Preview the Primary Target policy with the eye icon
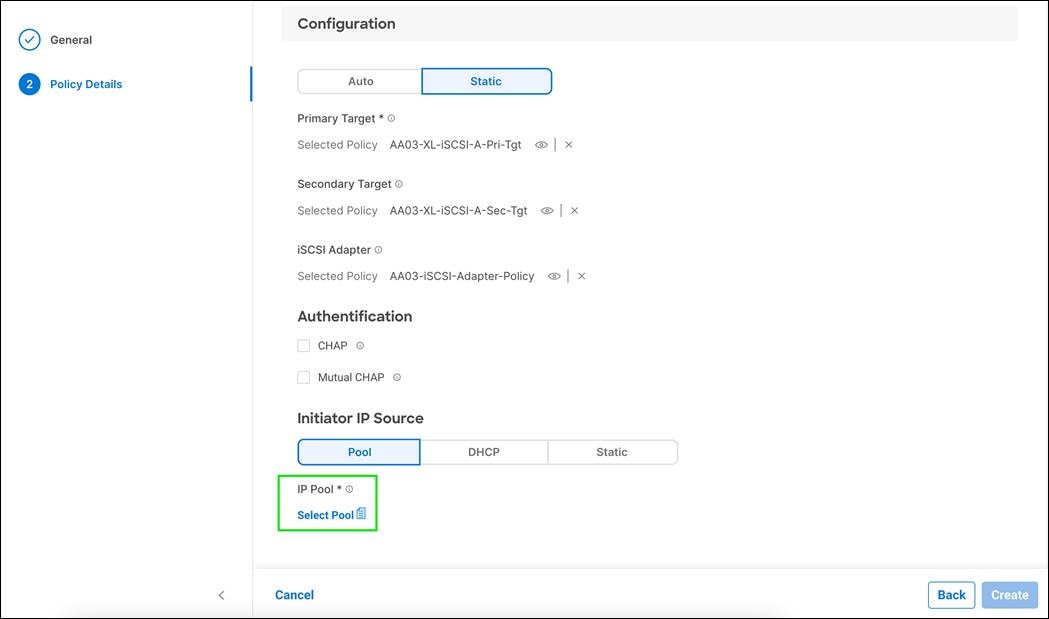Viewport: 1049px width, 619px height. (x=541, y=144)
